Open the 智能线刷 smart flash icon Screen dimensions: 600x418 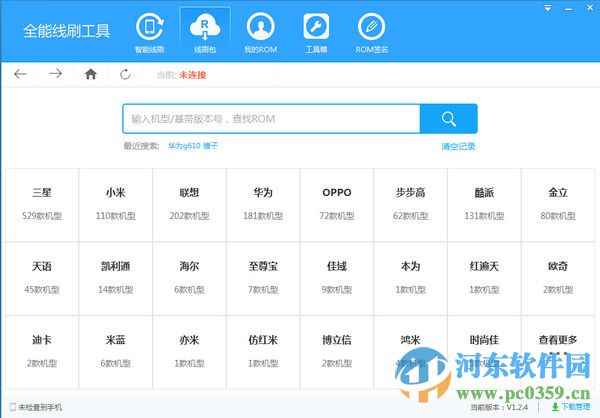pyautogui.click(x=150, y=33)
